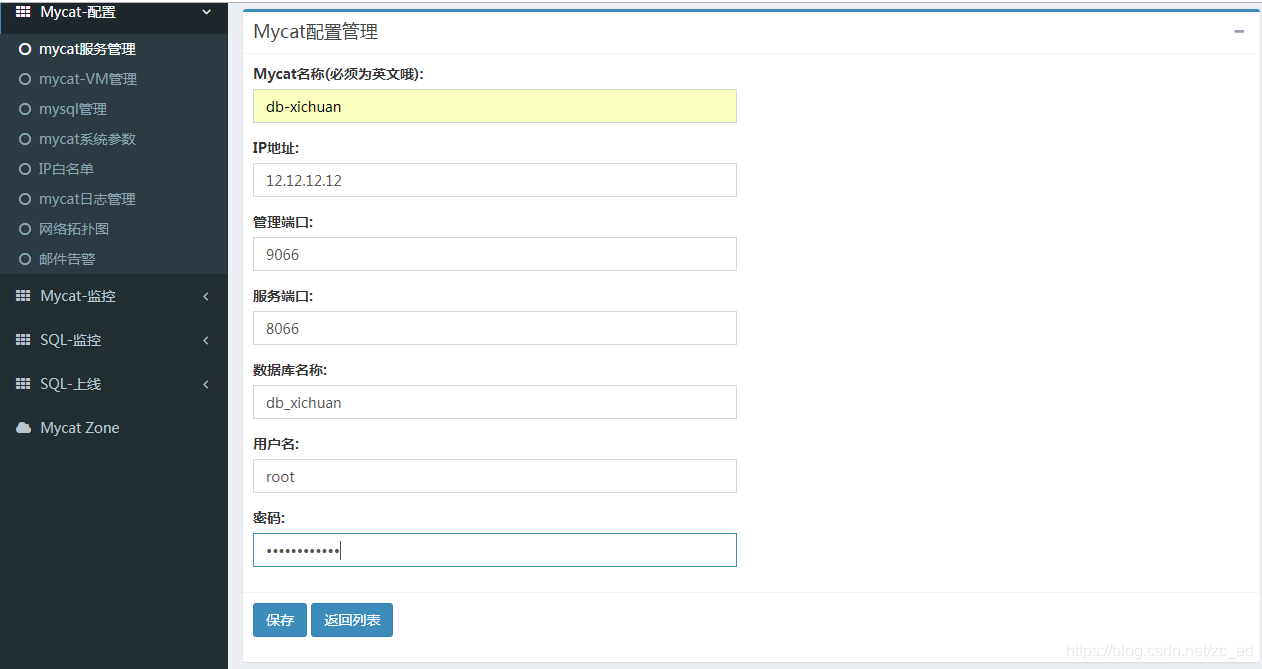Collapse the Mycat配置管理 panel with minus icon

(1239, 32)
